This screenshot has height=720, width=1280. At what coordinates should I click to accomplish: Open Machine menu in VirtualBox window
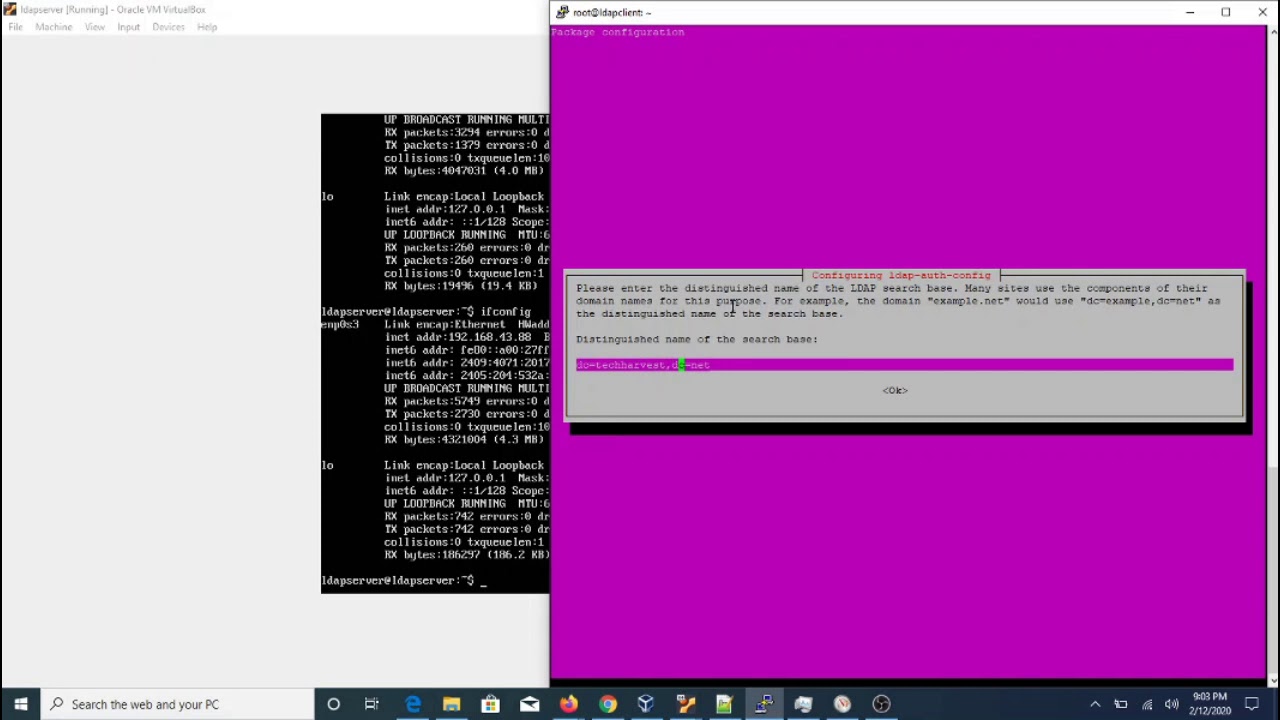(54, 27)
